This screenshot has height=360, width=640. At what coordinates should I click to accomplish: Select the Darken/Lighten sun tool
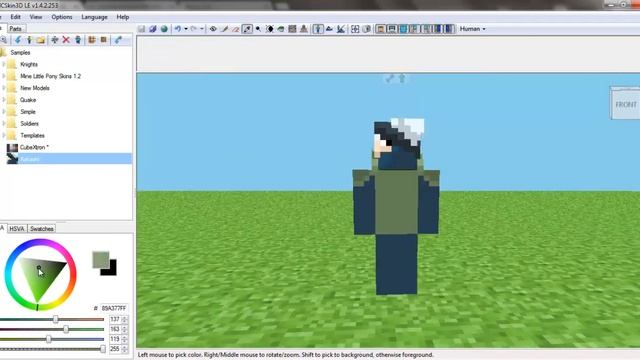pyautogui.click(x=270, y=29)
